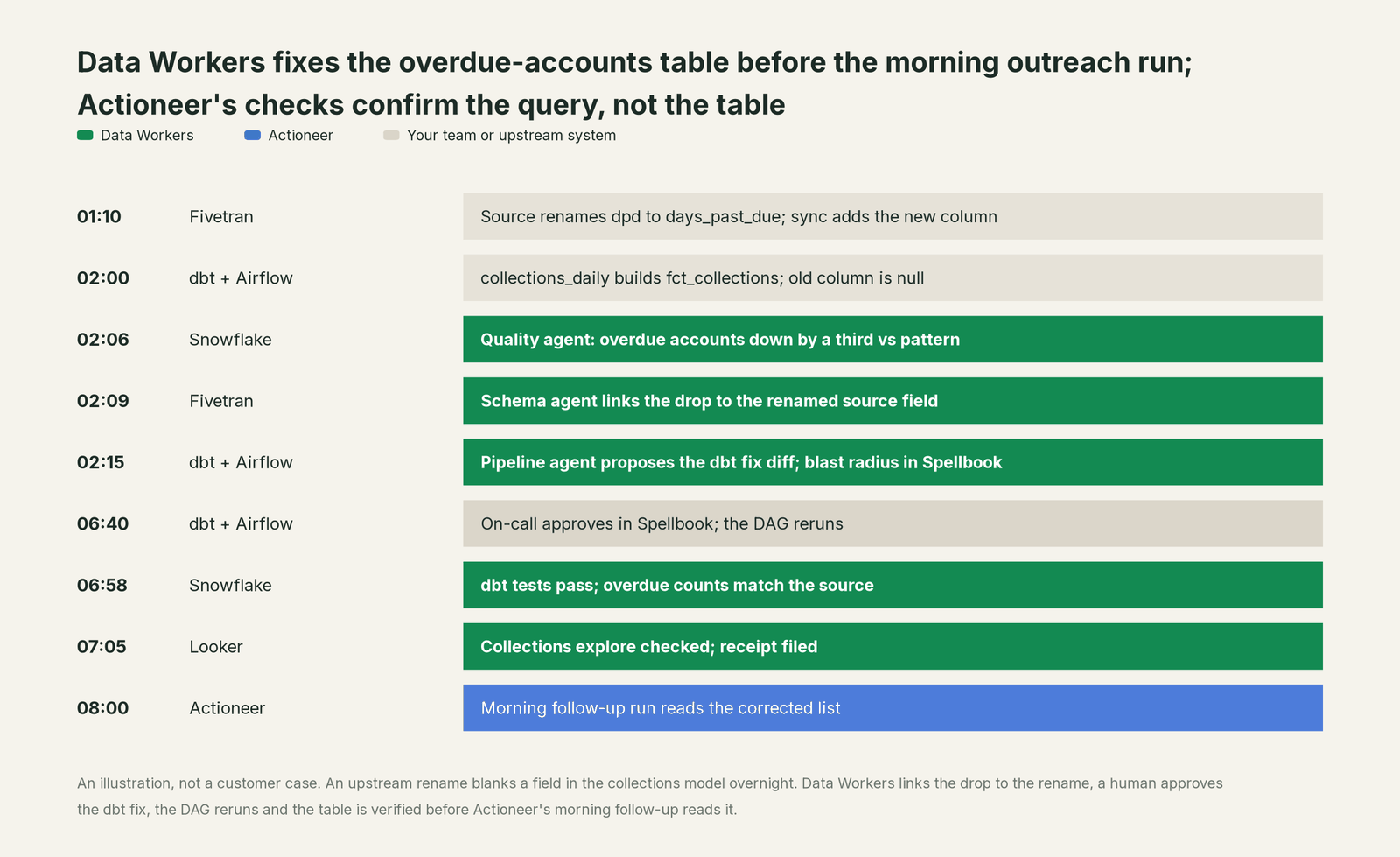Select 'dbt + Airflow' label in 02:00 row
Viewport: 1400px width, 857px height.
click(x=241, y=278)
